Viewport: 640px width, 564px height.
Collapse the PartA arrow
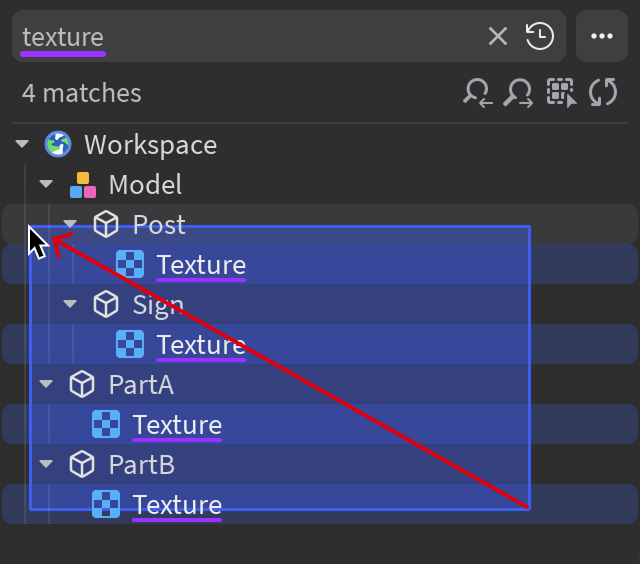46,385
